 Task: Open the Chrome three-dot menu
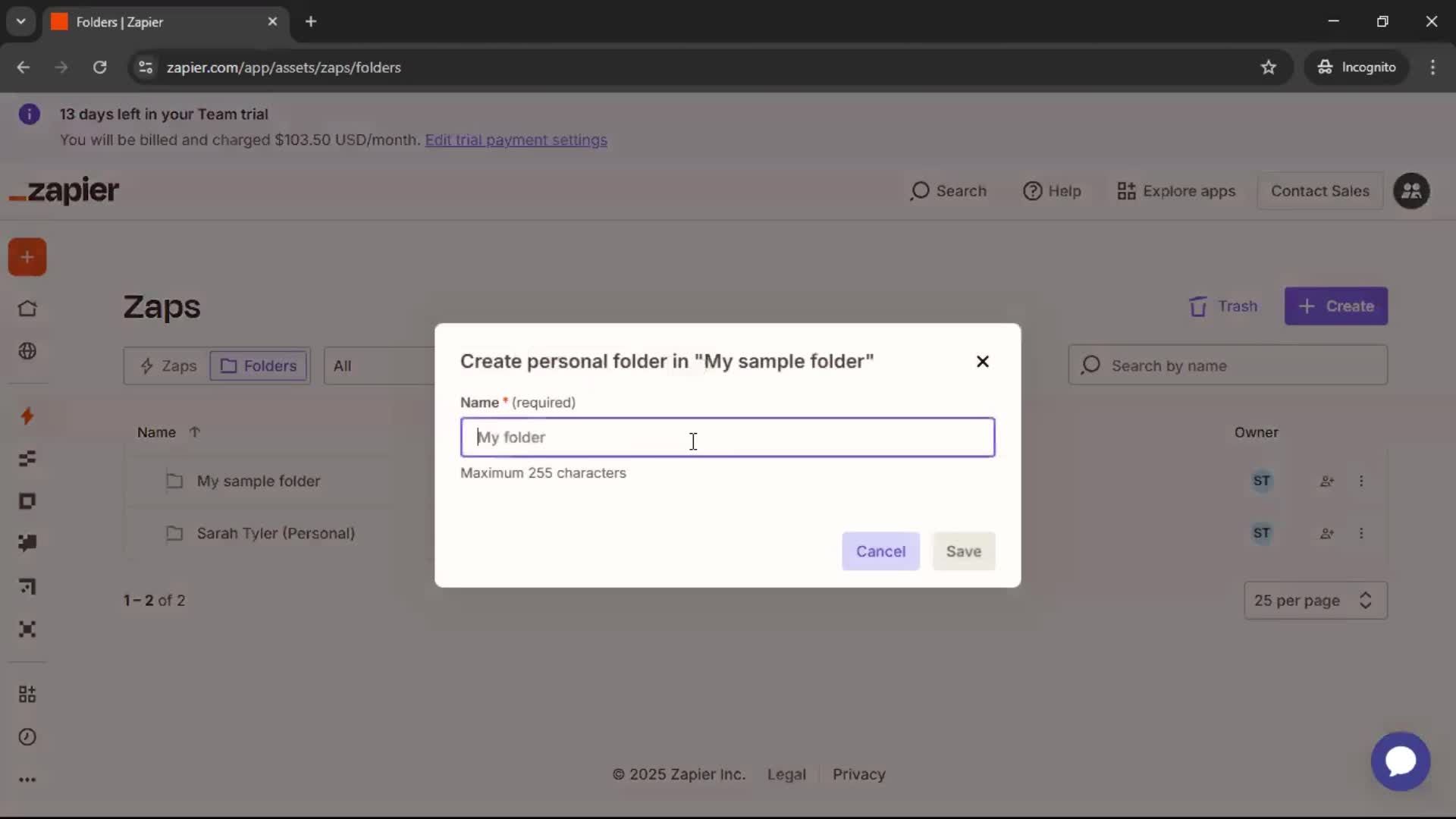pyautogui.click(x=1432, y=67)
